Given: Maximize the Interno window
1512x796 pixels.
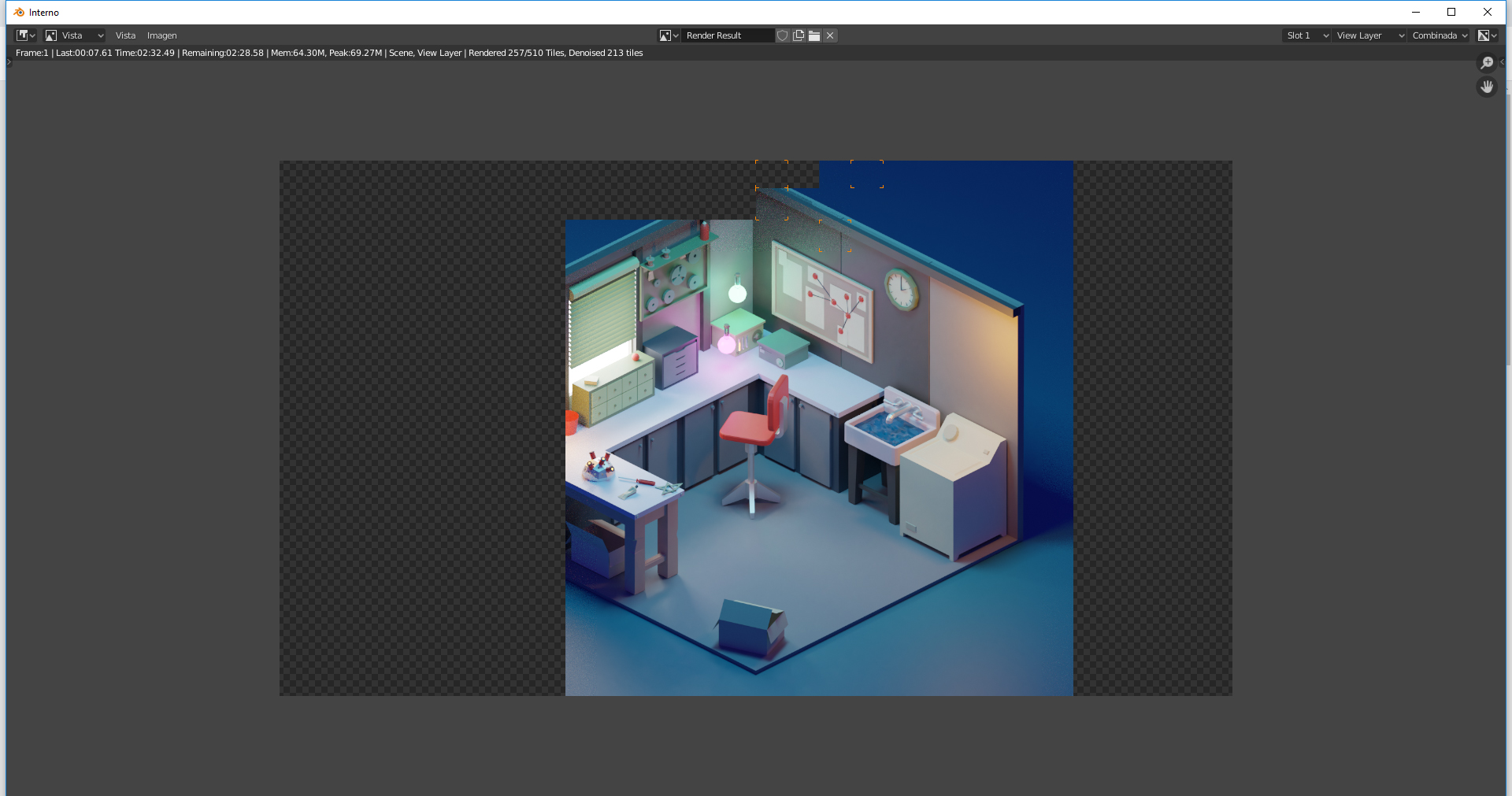Looking at the screenshot, I should point(1451,12).
